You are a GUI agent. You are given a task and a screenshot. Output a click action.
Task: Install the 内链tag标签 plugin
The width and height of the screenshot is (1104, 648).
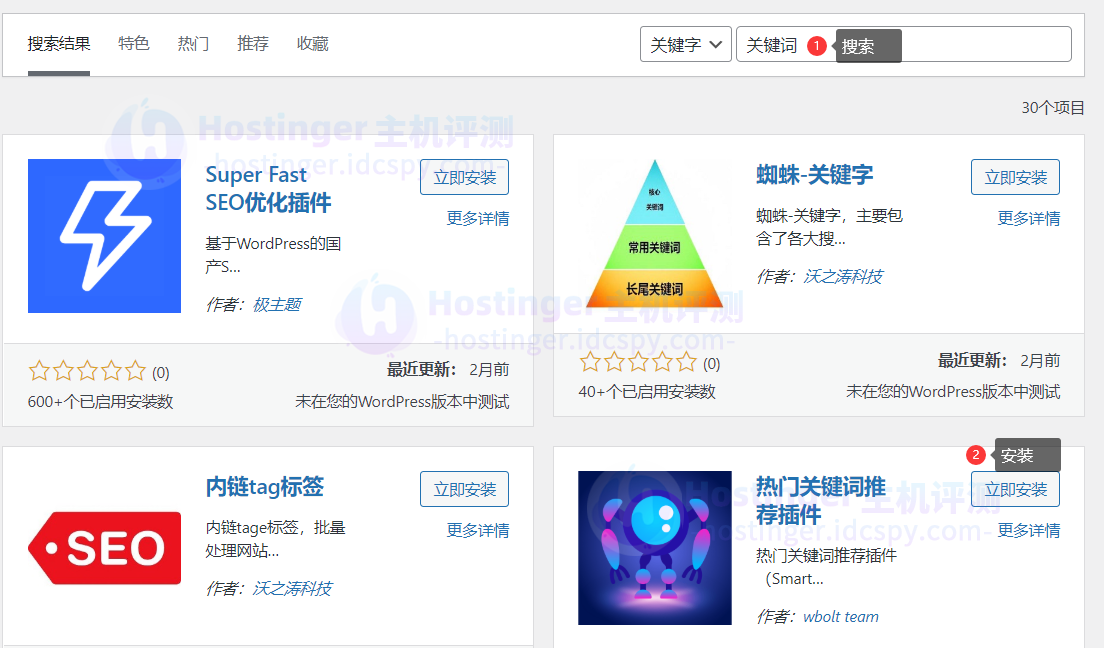464,489
